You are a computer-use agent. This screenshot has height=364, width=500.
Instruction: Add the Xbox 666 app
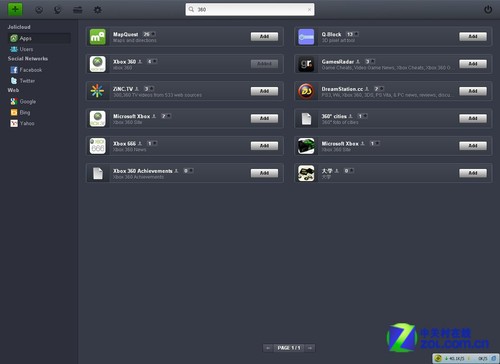[264, 146]
